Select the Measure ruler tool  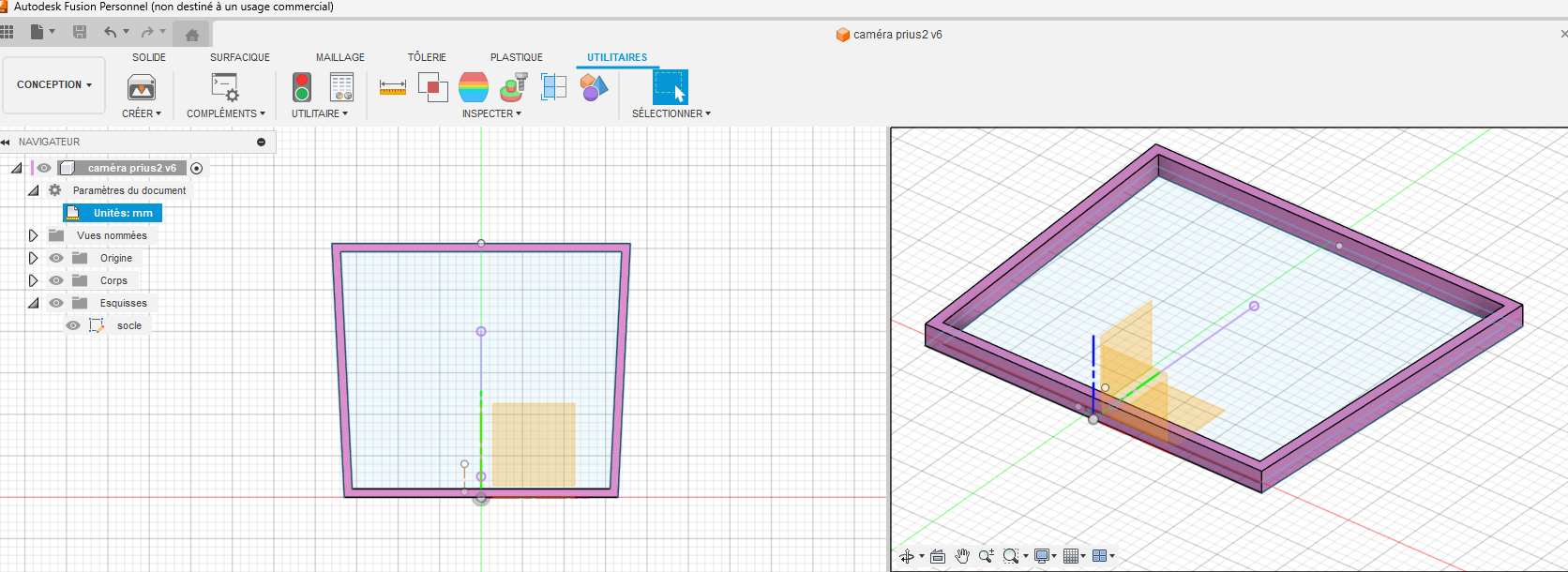tap(393, 87)
